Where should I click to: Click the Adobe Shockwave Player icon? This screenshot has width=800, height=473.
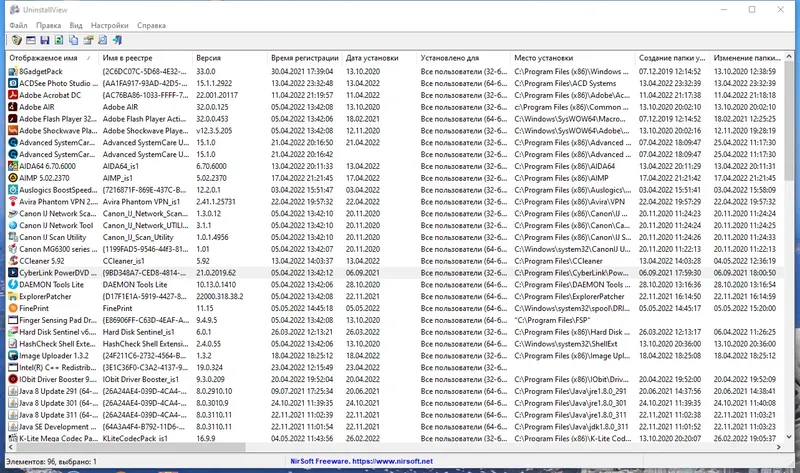click(13, 131)
